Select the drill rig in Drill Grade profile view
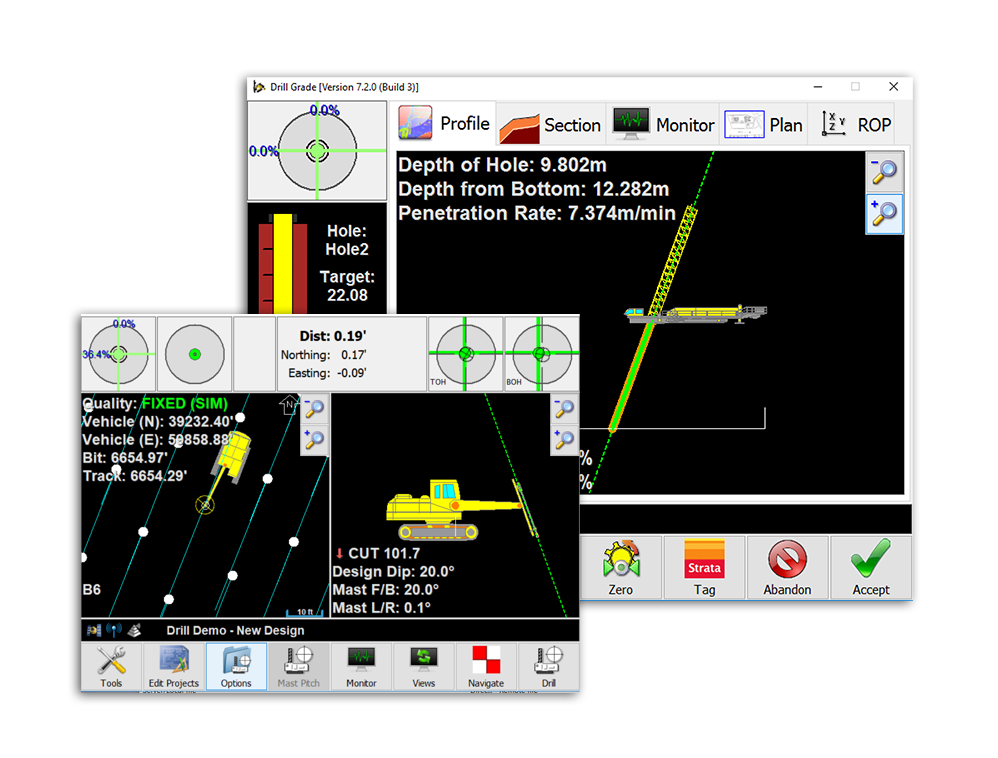 [x=695, y=312]
